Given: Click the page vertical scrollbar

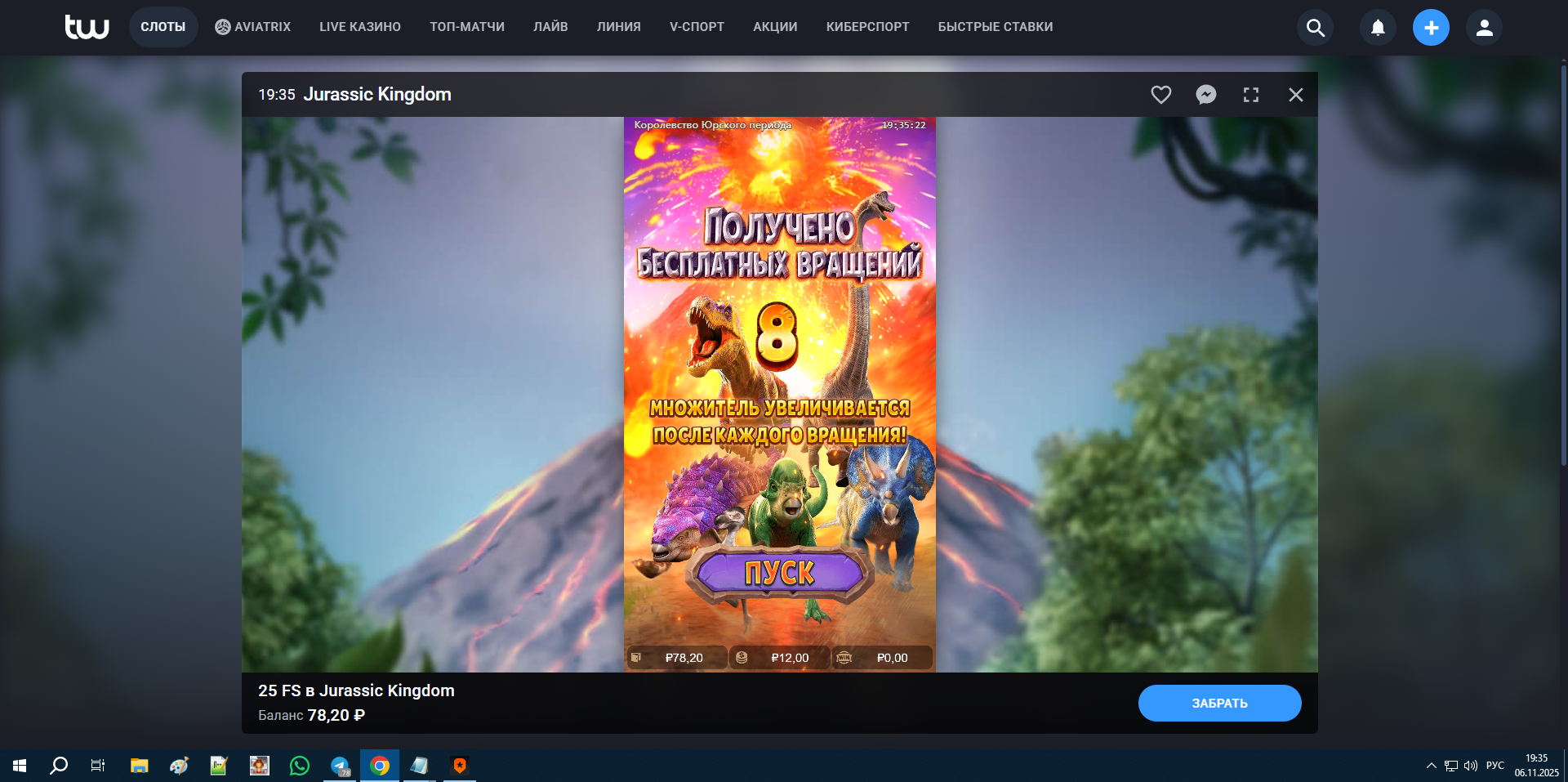Looking at the screenshot, I should coord(1563,261).
